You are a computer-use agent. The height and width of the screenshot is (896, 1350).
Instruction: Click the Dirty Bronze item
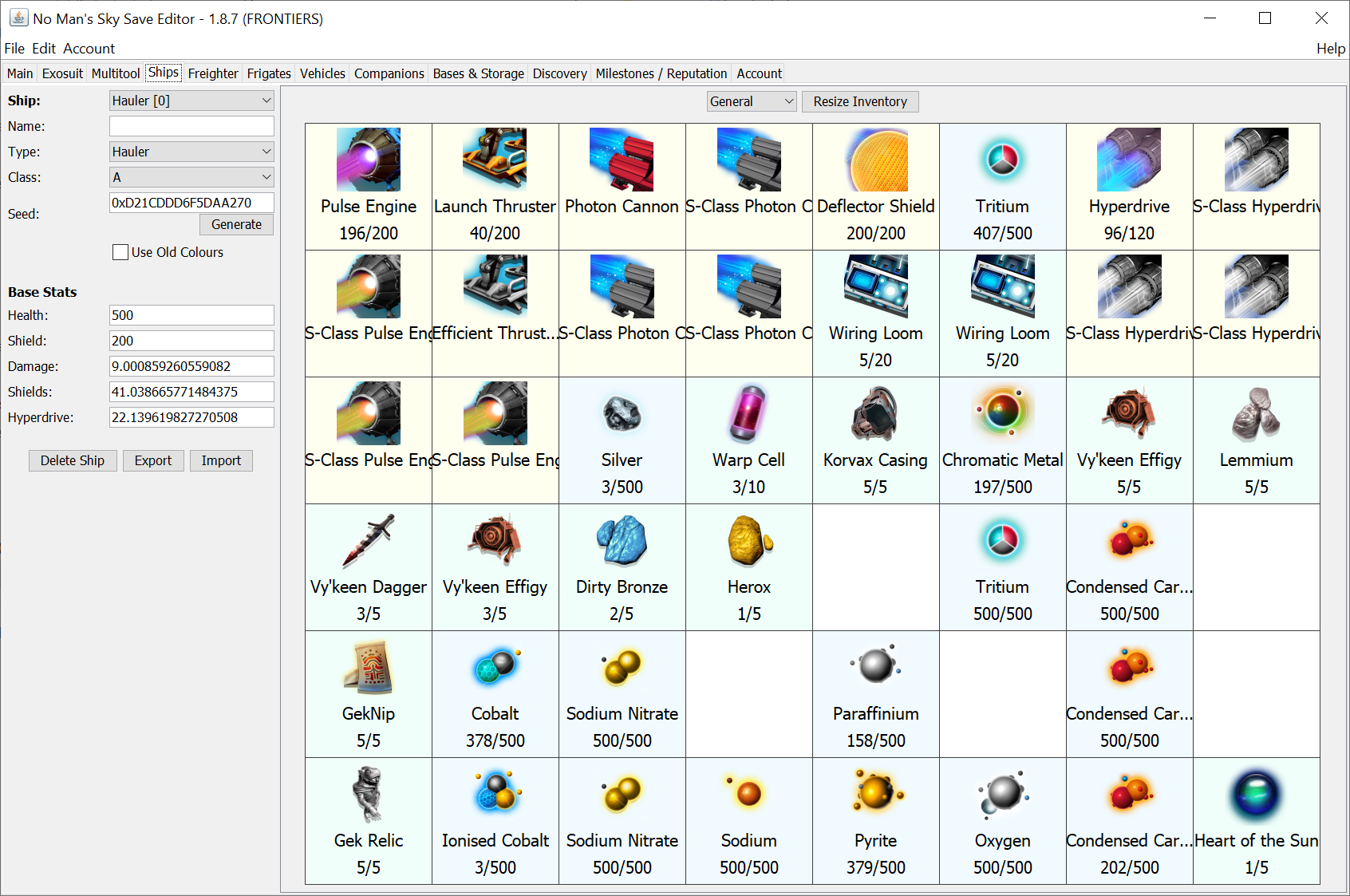pos(622,567)
